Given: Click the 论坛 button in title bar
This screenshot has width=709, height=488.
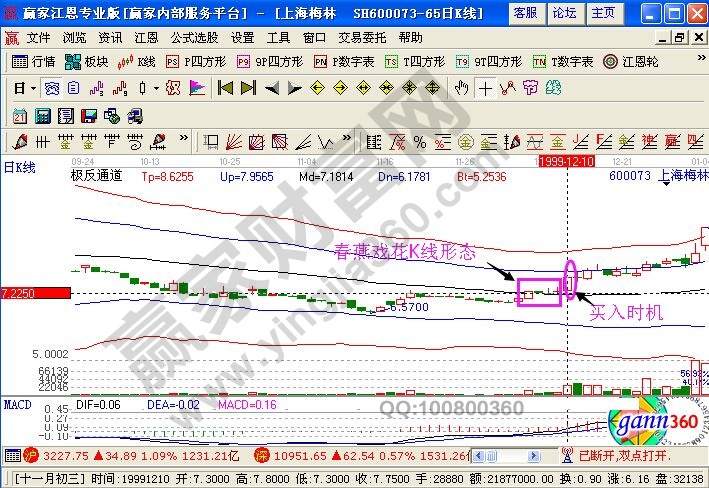Looking at the screenshot, I should click(565, 14).
